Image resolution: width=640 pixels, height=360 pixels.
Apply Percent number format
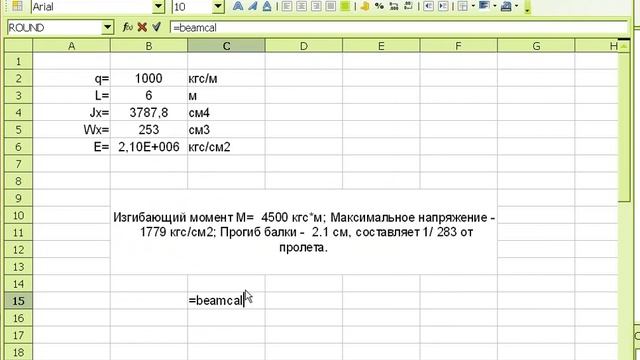(379, 6)
